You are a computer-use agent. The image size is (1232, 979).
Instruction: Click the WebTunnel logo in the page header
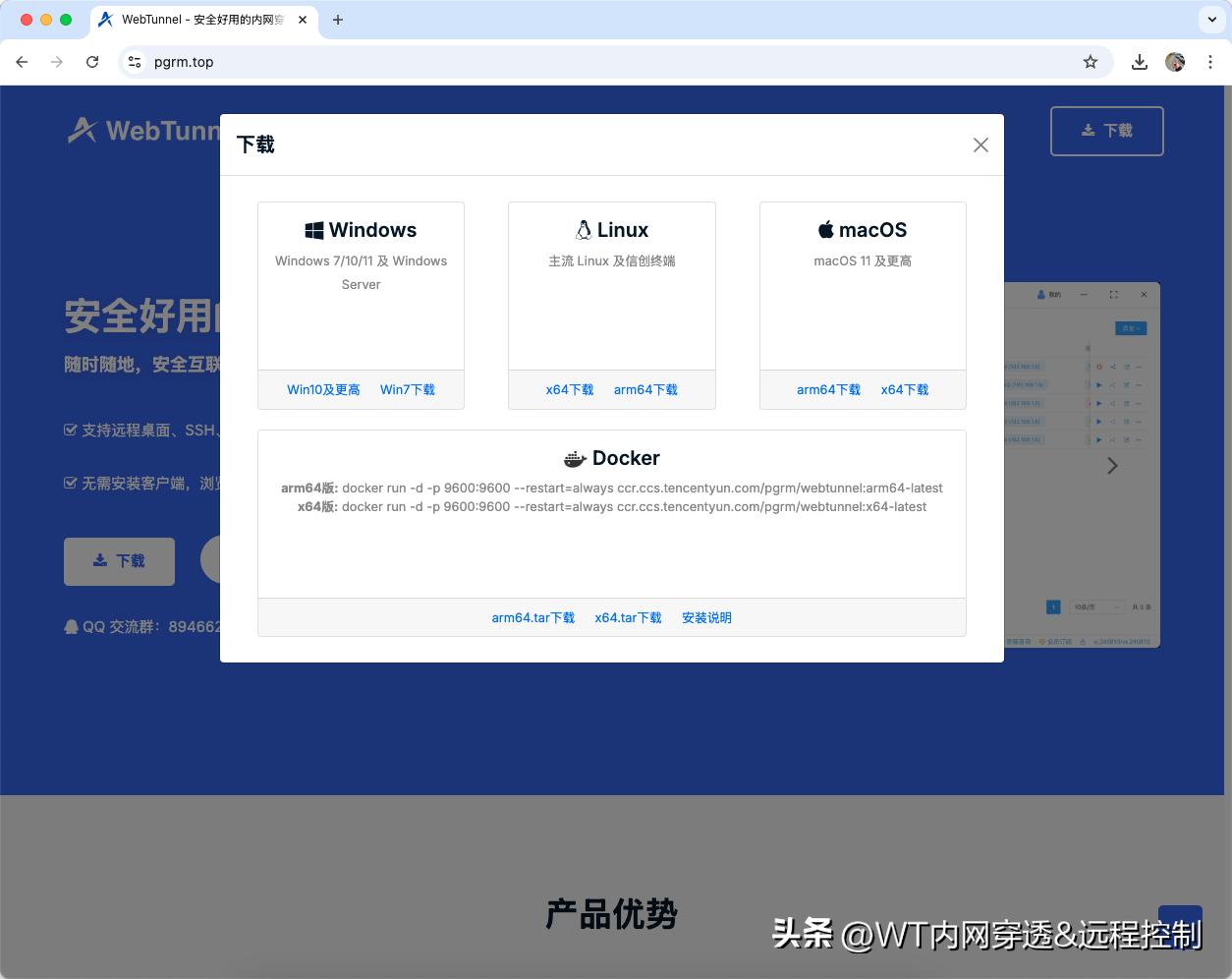[143, 131]
